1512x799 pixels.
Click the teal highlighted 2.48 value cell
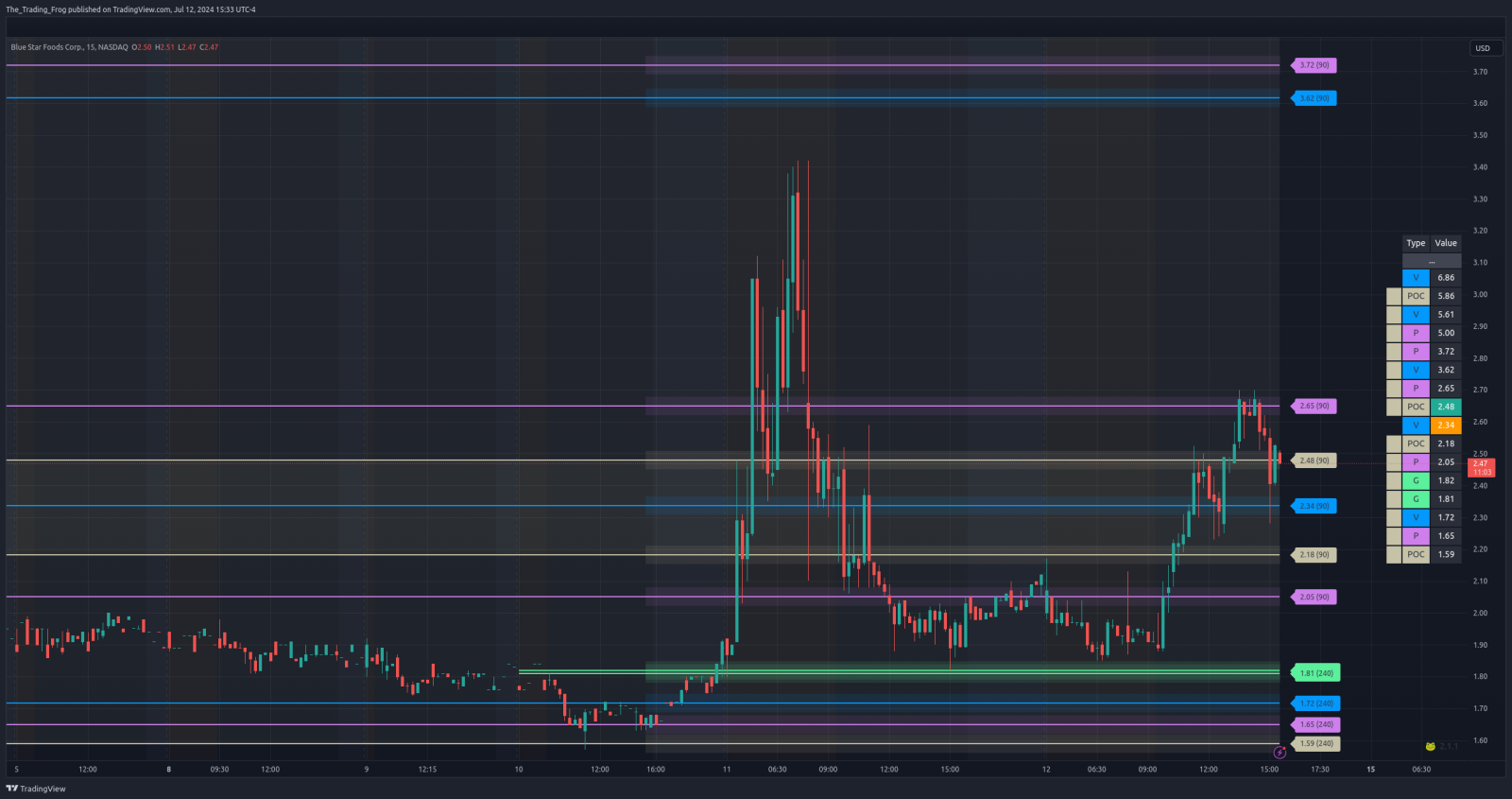pos(1446,407)
